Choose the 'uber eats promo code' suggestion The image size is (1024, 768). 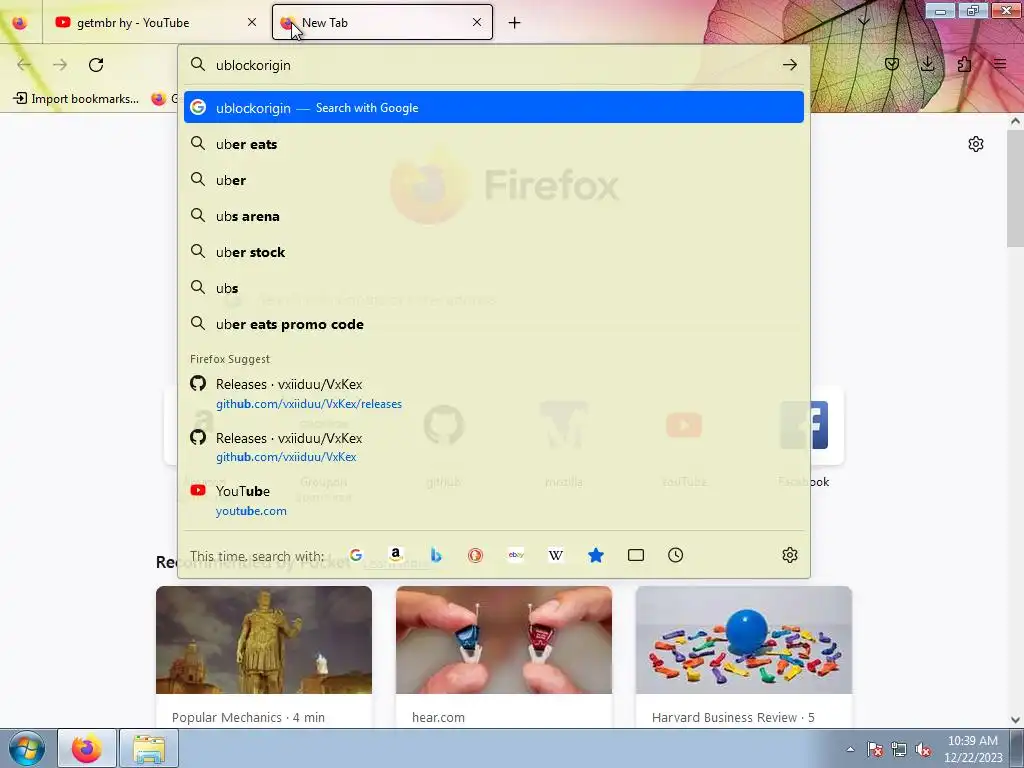494,324
